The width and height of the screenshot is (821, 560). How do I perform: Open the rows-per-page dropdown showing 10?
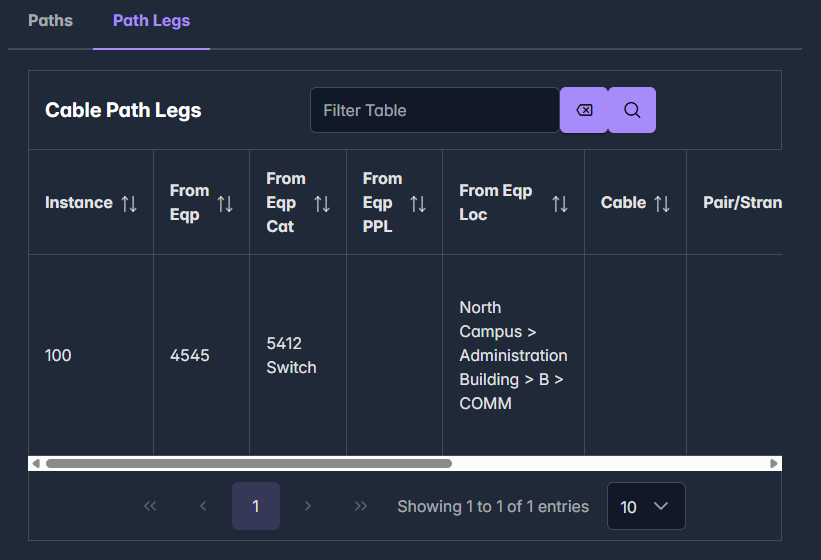645,506
